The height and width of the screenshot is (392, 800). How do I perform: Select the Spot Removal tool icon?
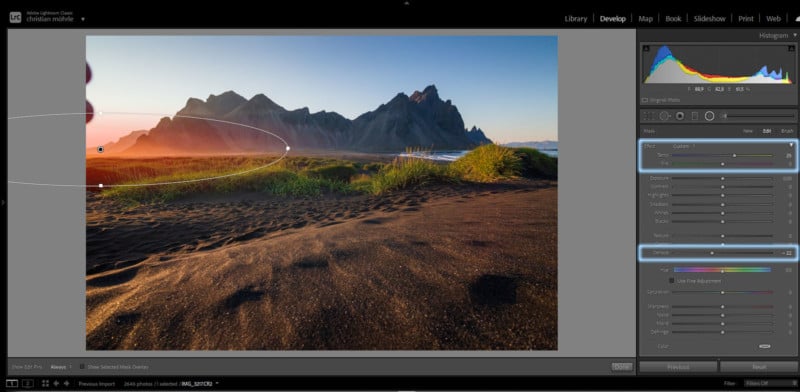click(x=664, y=116)
